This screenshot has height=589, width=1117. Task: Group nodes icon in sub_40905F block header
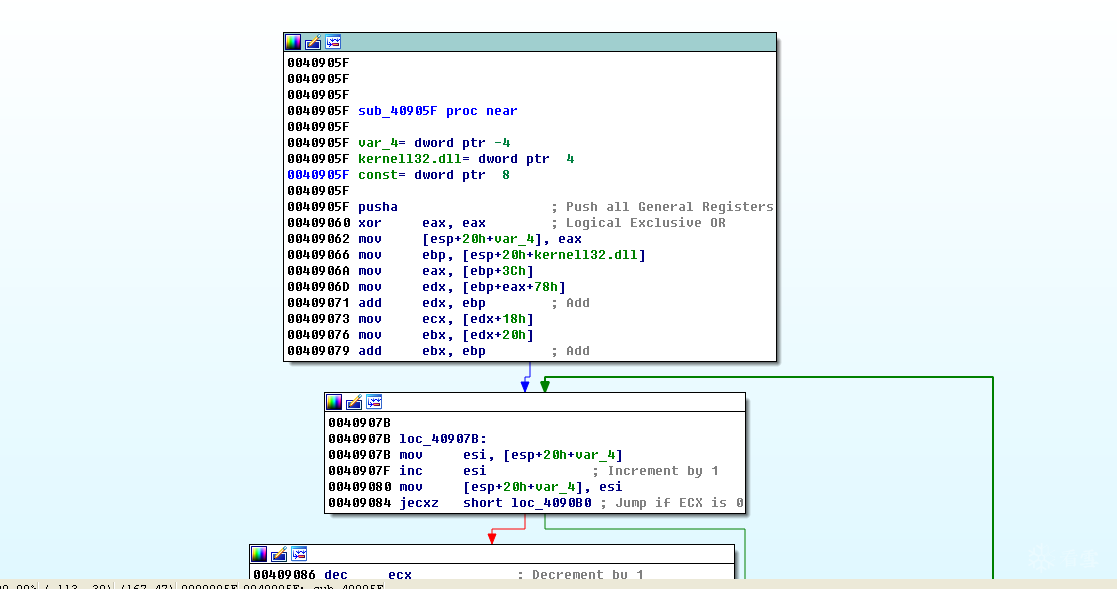click(x=333, y=42)
